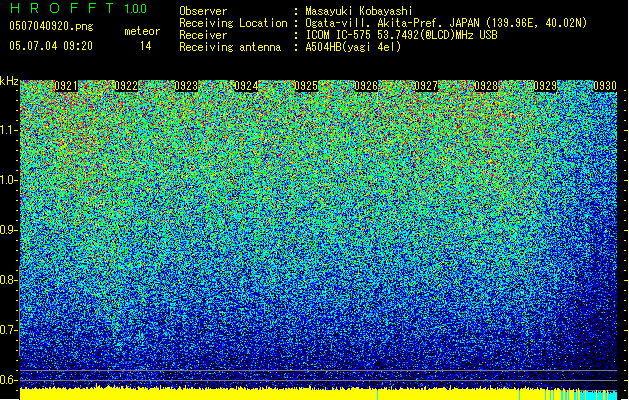
Task: Click the 0924 time marker
Action: click(x=246, y=86)
